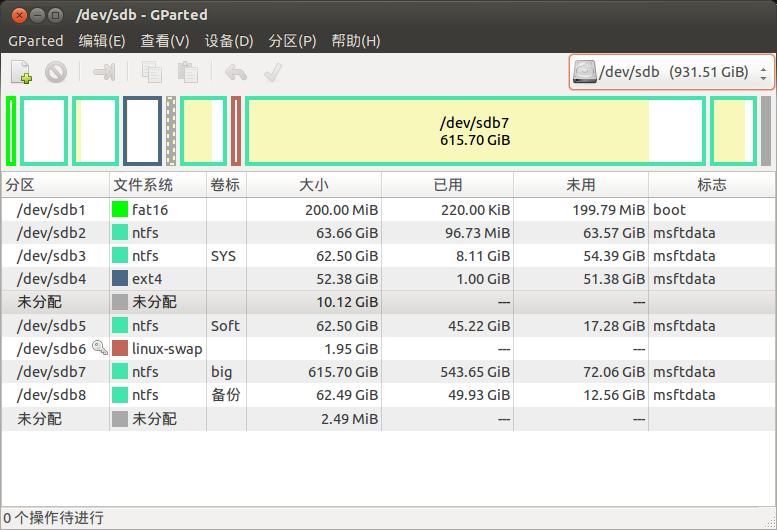Select the /dev/sdb8 partition row
This screenshot has height=530, width=777.
coord(388,395)
